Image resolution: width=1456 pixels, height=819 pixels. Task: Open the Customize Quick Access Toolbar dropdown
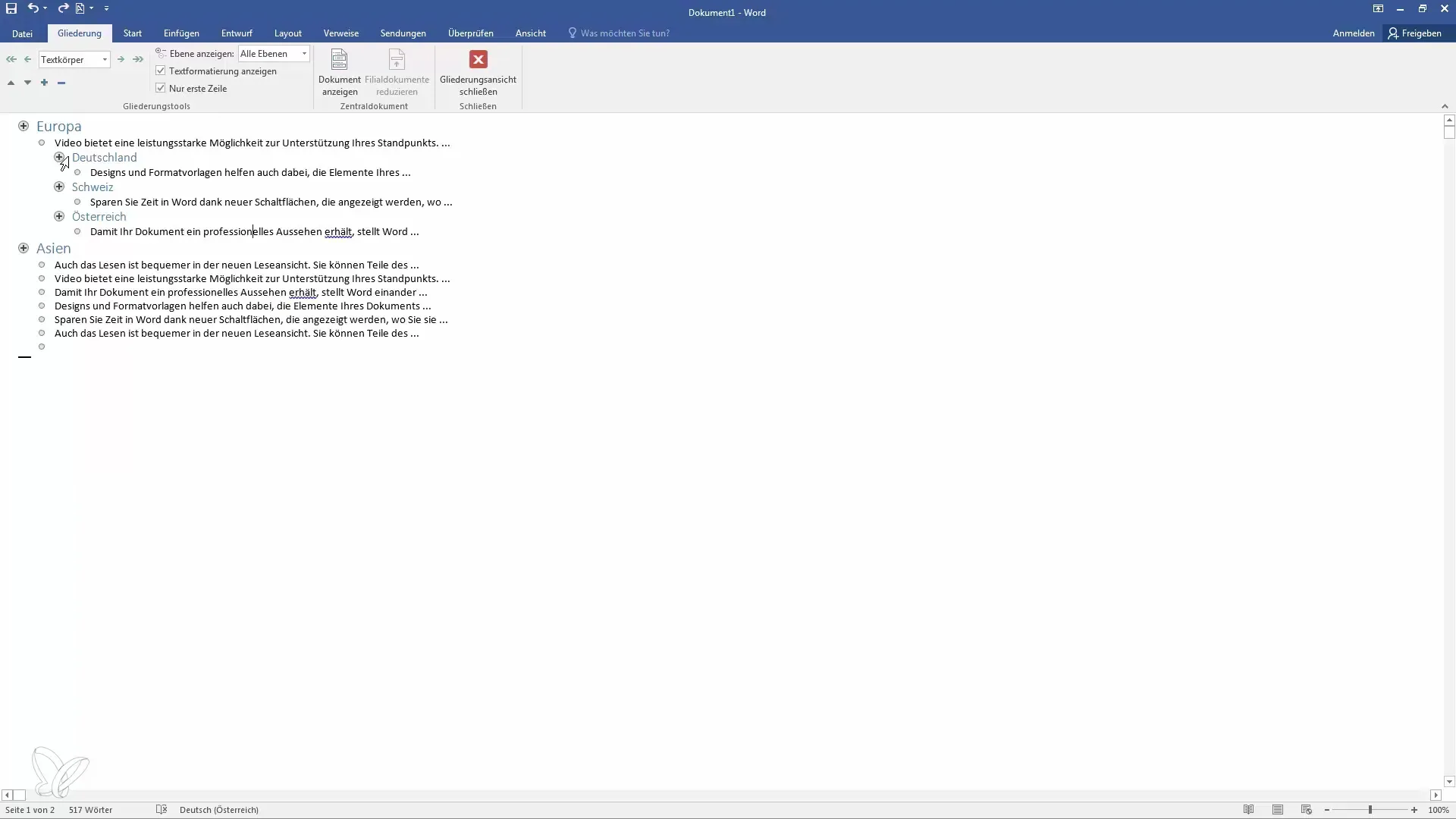(106, 8)
